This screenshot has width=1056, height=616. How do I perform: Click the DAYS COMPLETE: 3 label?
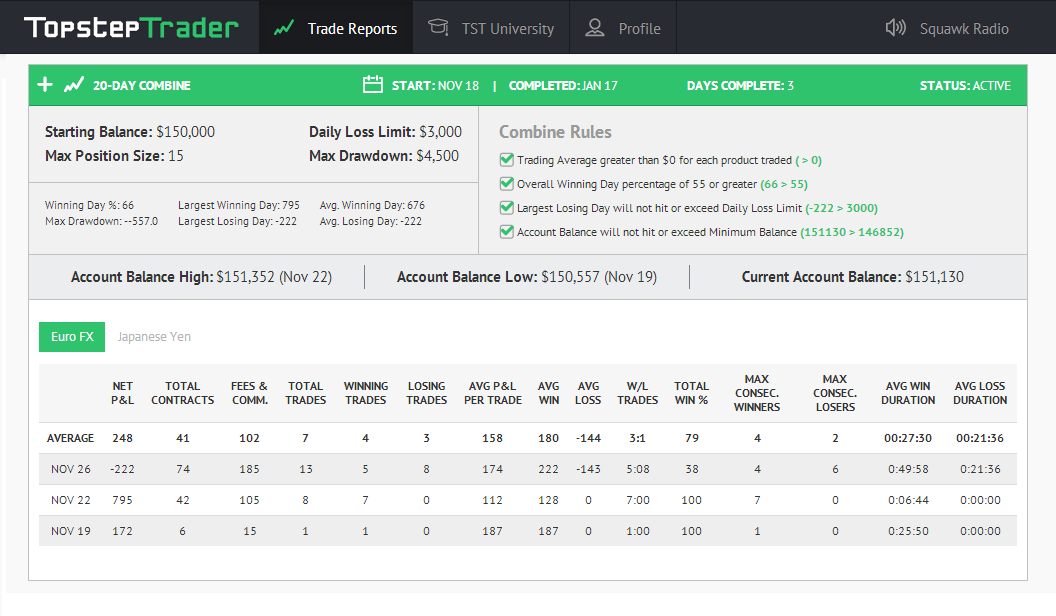coord(740,85)
